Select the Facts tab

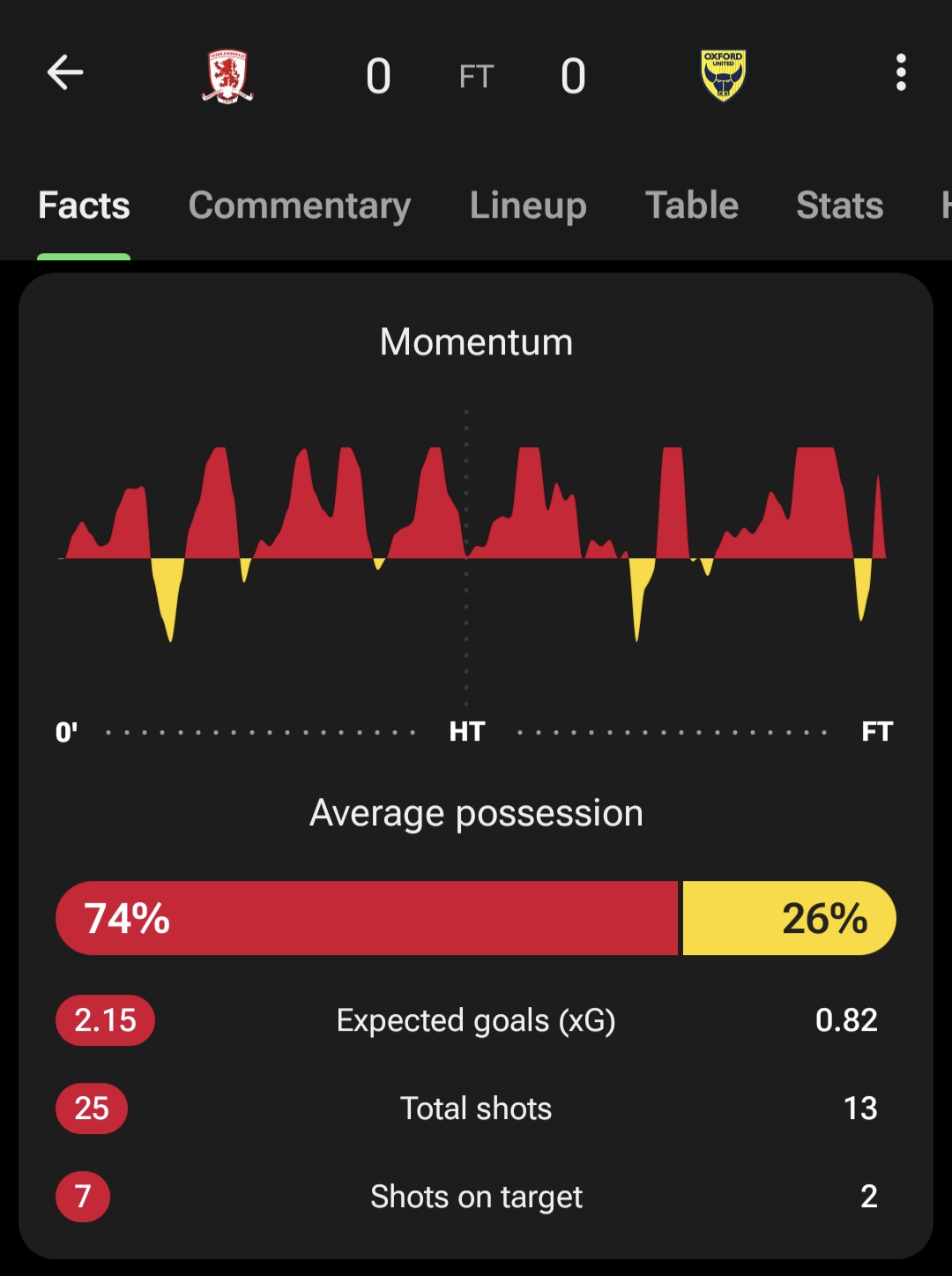pos(84,206)
